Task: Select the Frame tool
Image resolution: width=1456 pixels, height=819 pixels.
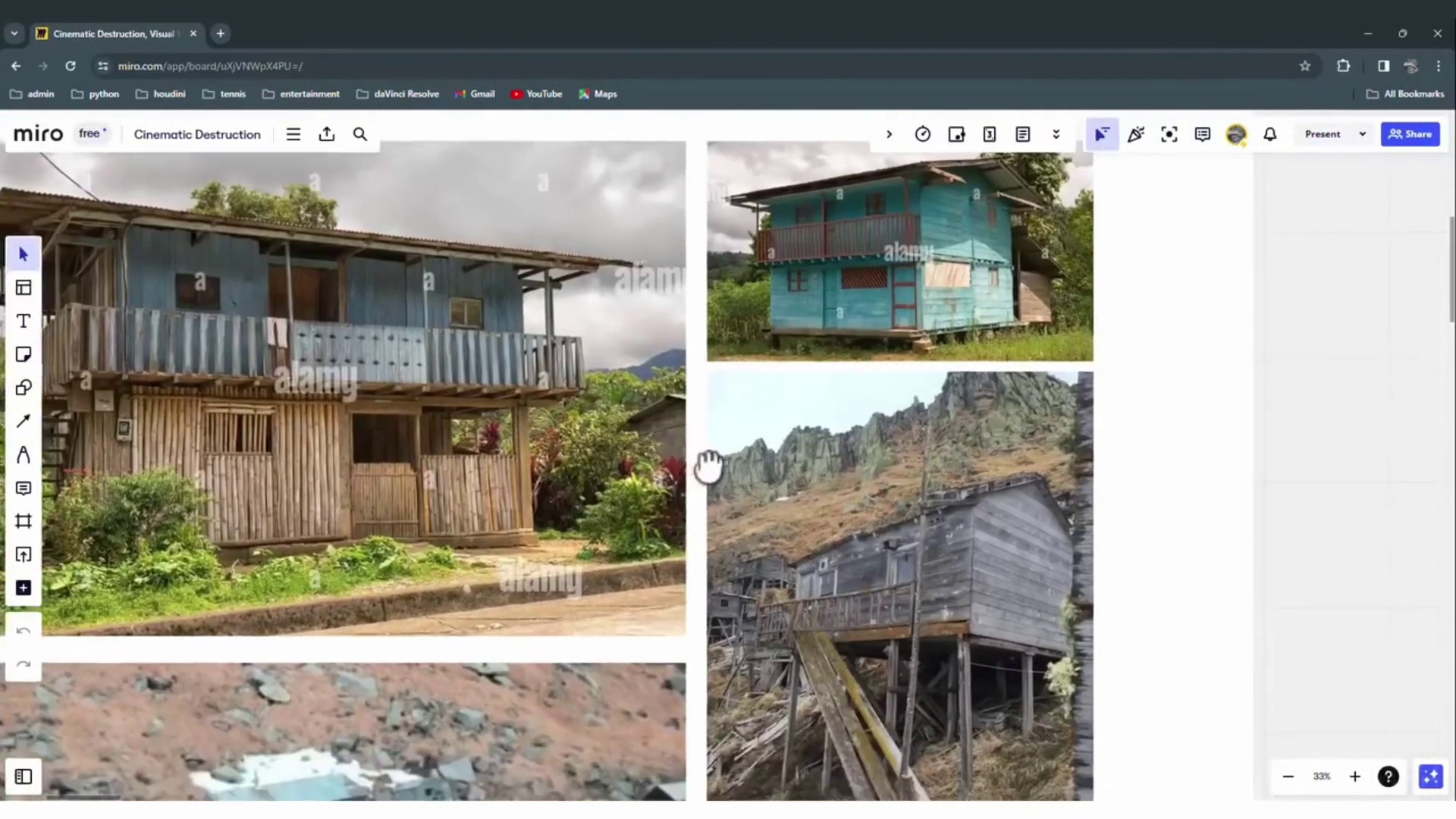Action: click(24, 521)
